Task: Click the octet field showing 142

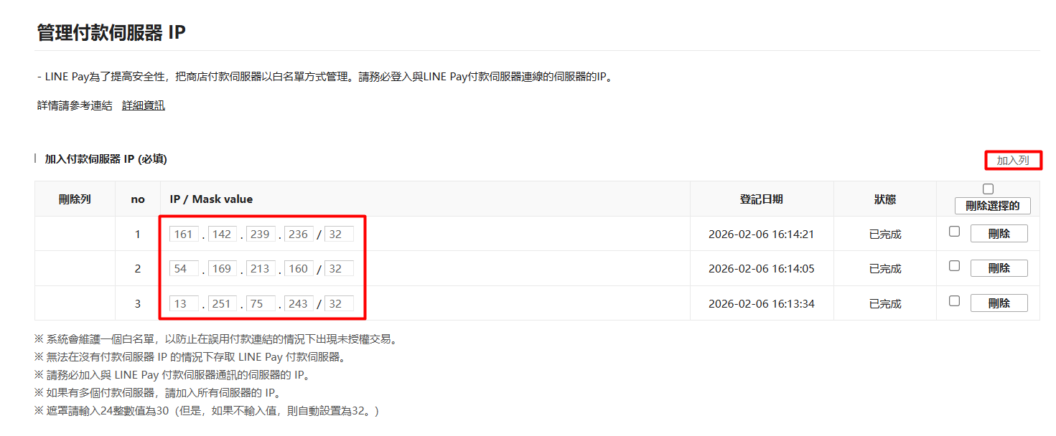Action: (222, 234)
